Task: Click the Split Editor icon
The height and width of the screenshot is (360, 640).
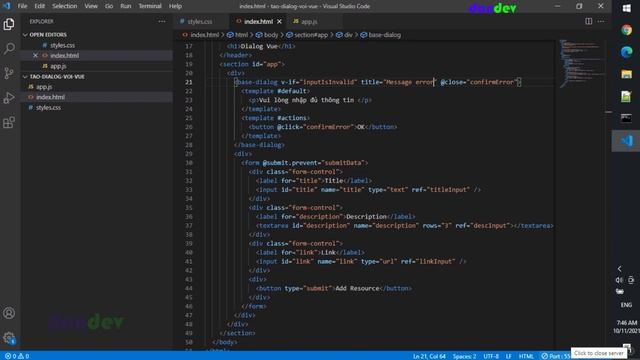Action: (x=589, y=21)
